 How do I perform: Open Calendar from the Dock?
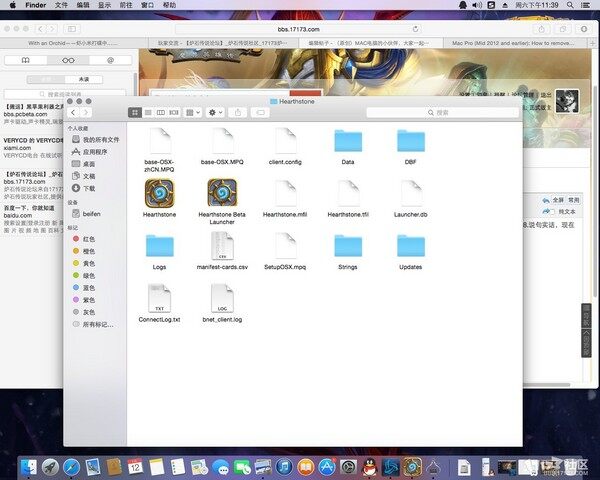click(x=135, y=467)
